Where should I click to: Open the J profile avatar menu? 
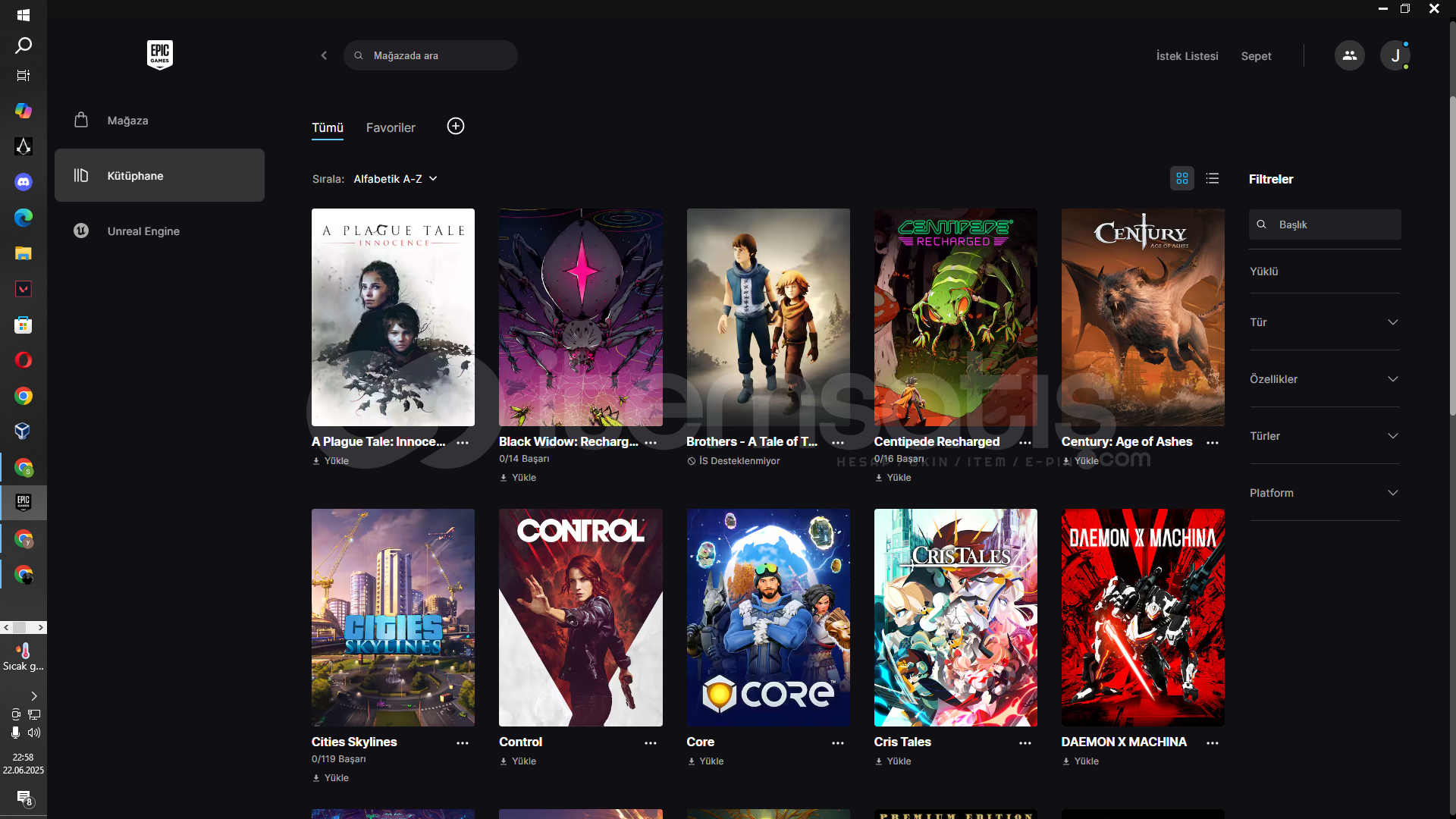point(1395,55)
